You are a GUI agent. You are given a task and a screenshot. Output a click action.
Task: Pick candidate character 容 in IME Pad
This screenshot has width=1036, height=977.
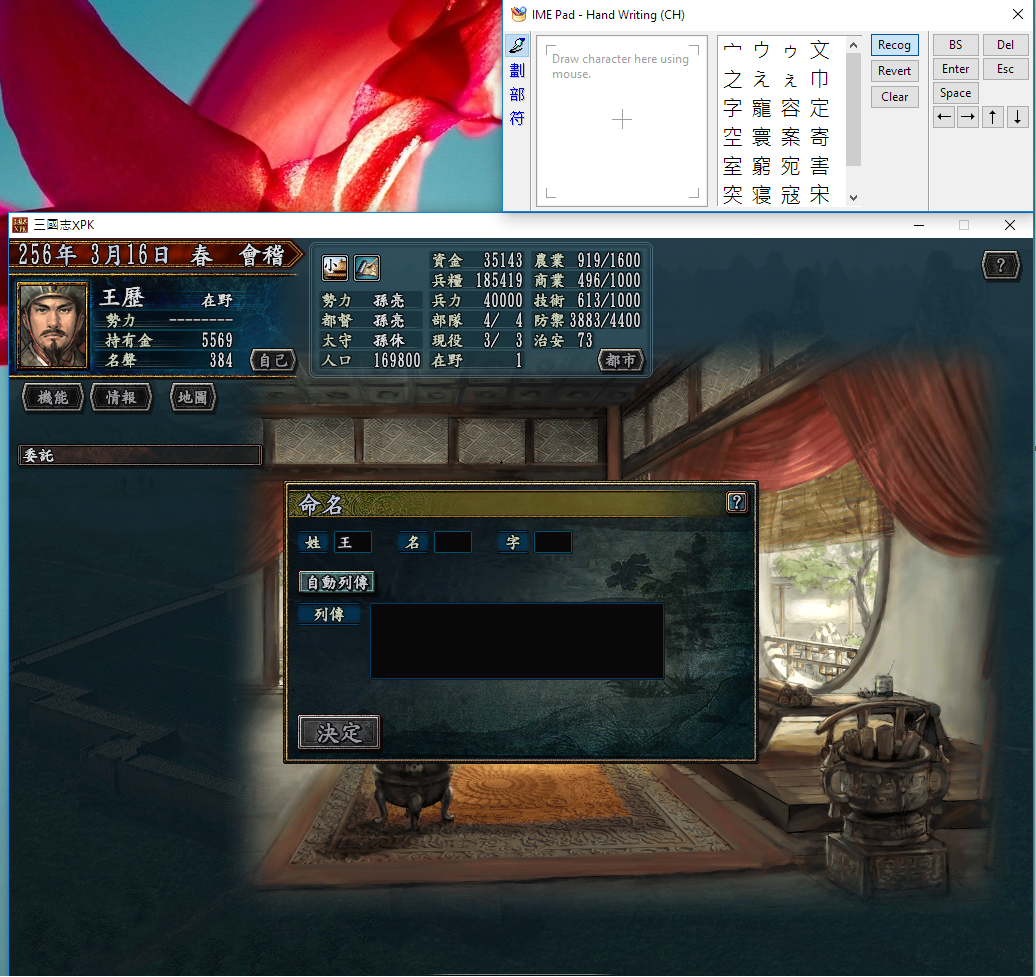click(790, 108)
